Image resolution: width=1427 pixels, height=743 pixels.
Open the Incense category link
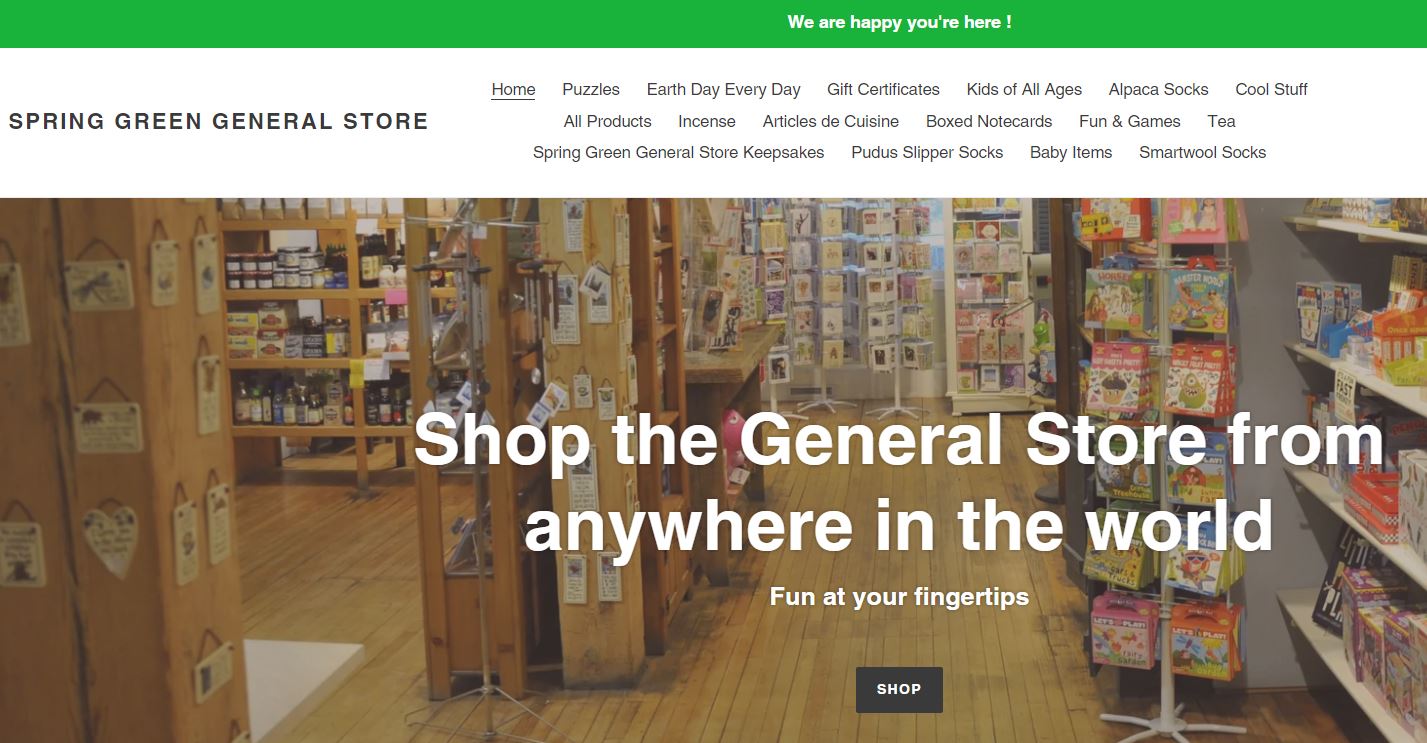point(707,121)
